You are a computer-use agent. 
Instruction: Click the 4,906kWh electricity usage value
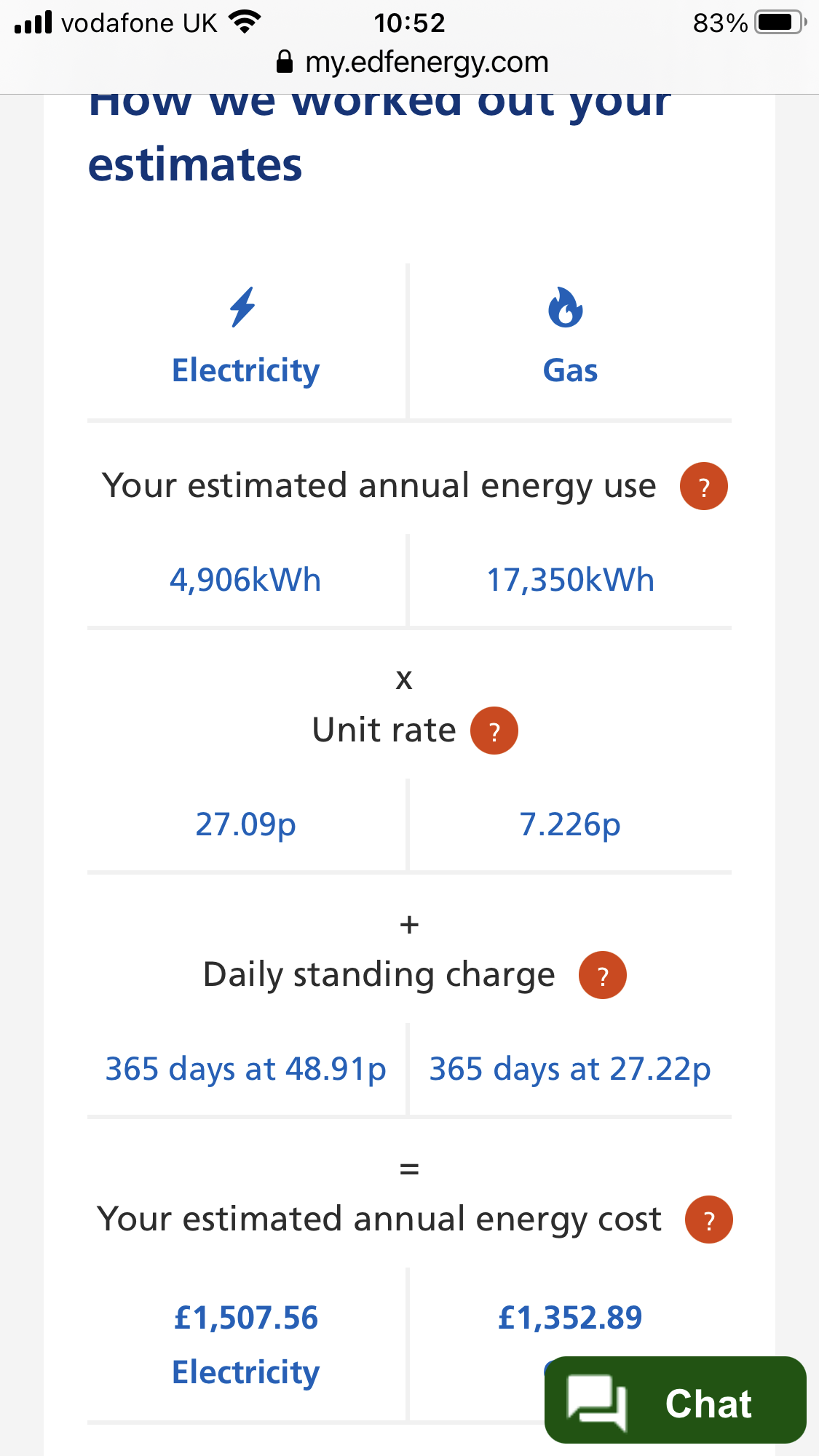pos(245,580)
